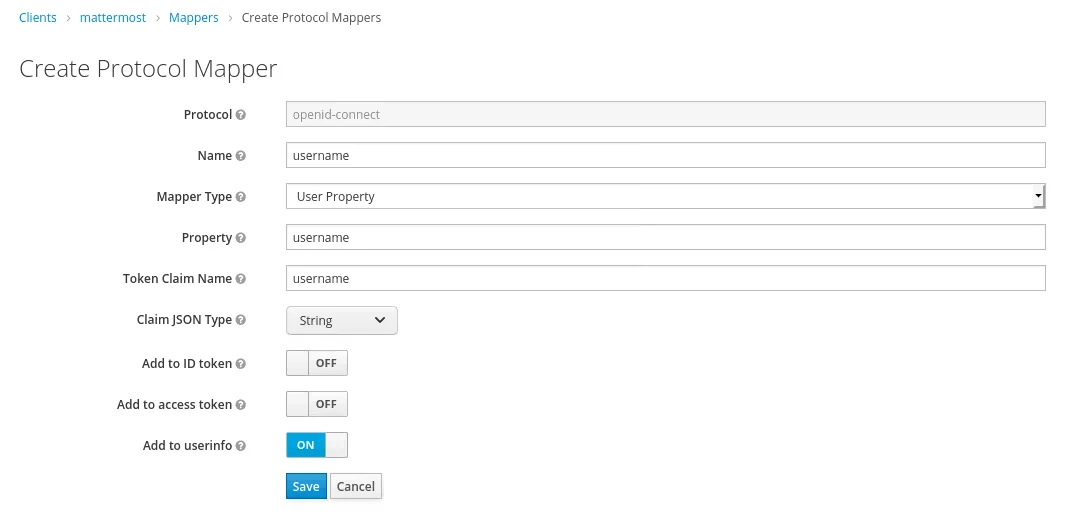Show Mapper Type help tooltip icon
Image resolution: width=1072 pixels, height=520 pixels.
pos(241,197)
